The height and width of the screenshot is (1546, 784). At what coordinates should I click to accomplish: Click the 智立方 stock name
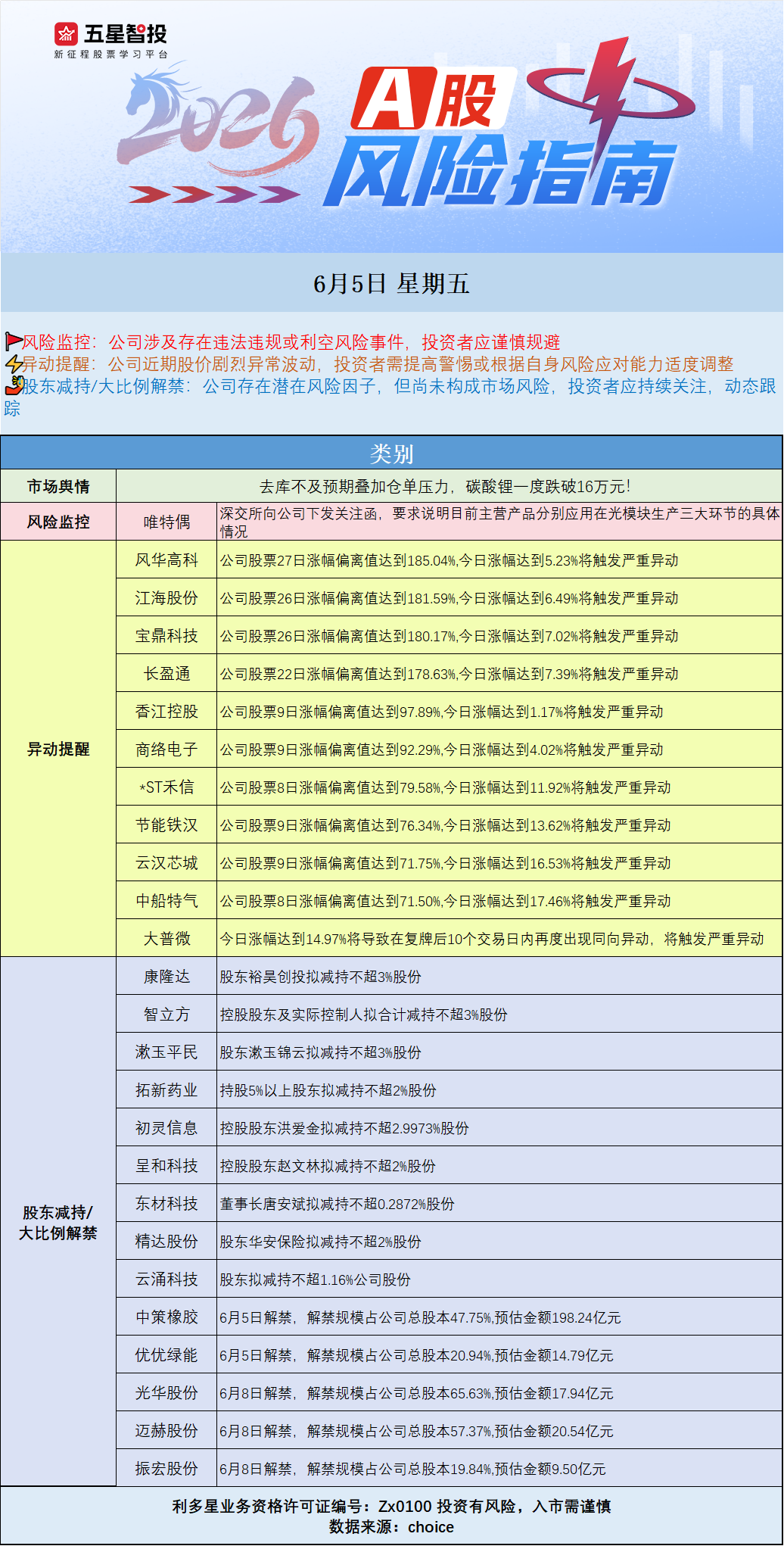pos(166,1014)
